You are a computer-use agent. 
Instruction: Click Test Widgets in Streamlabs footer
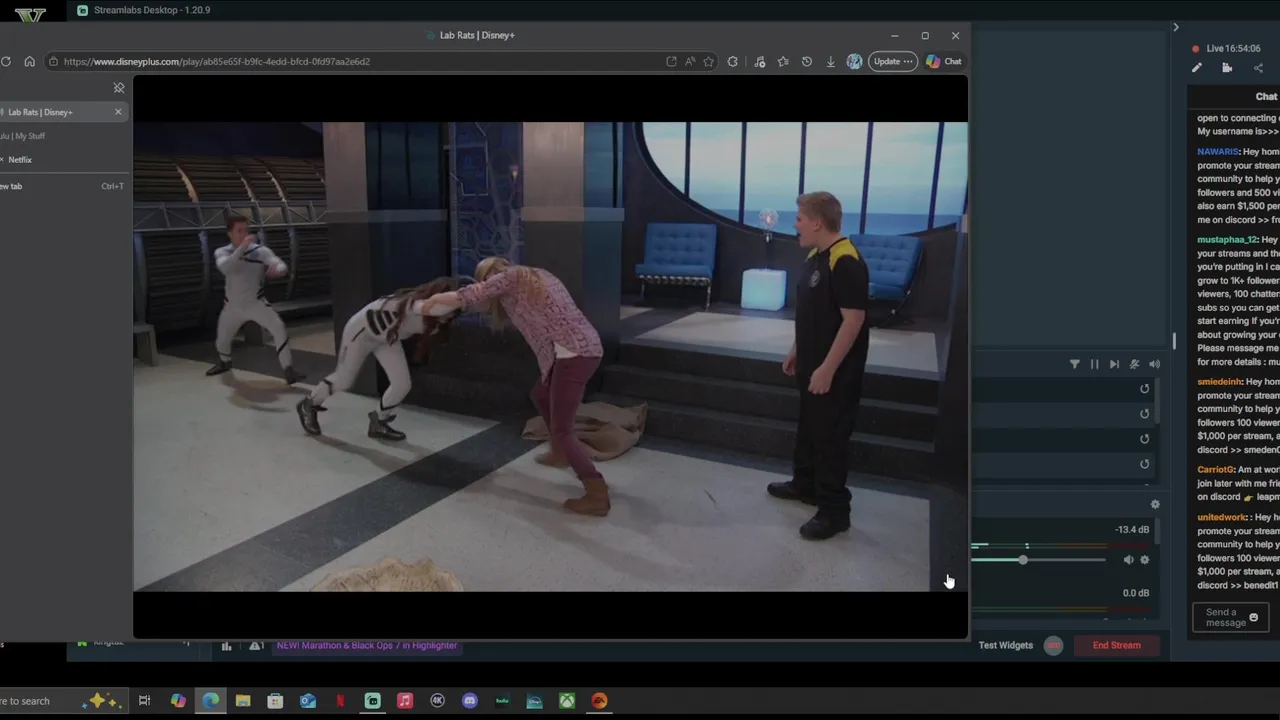pos(1005,646)
